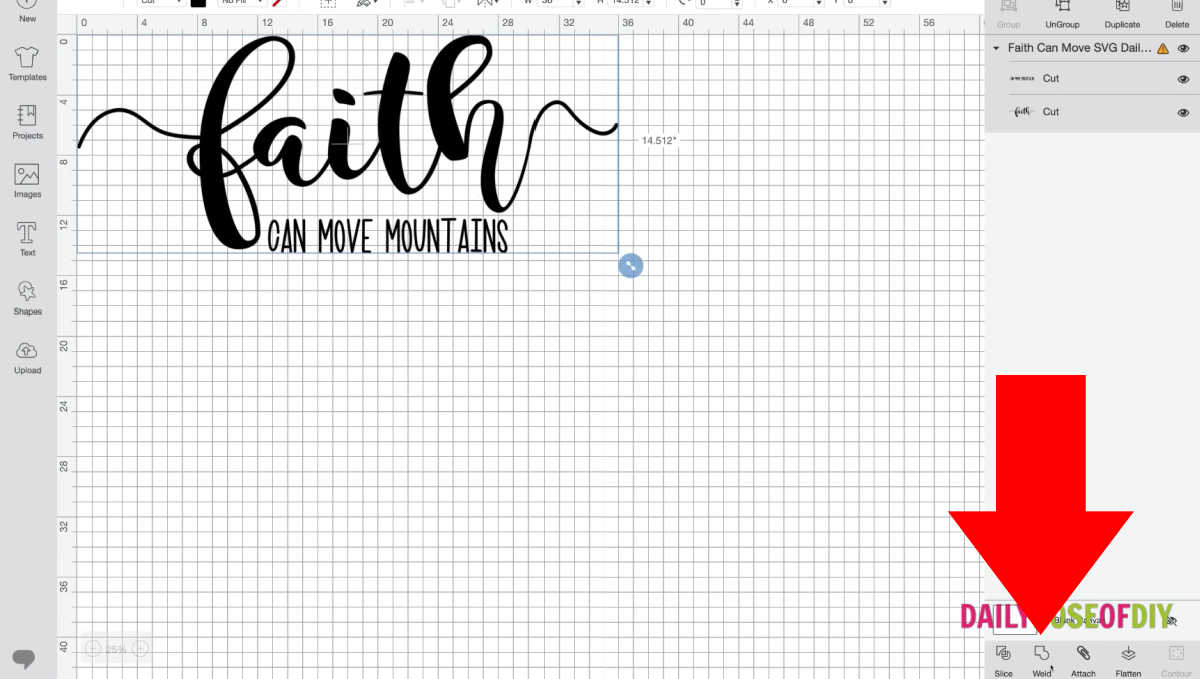Open the feedback chat bubble
Screen dimensions: 1200x679
[x=24, y=658]
